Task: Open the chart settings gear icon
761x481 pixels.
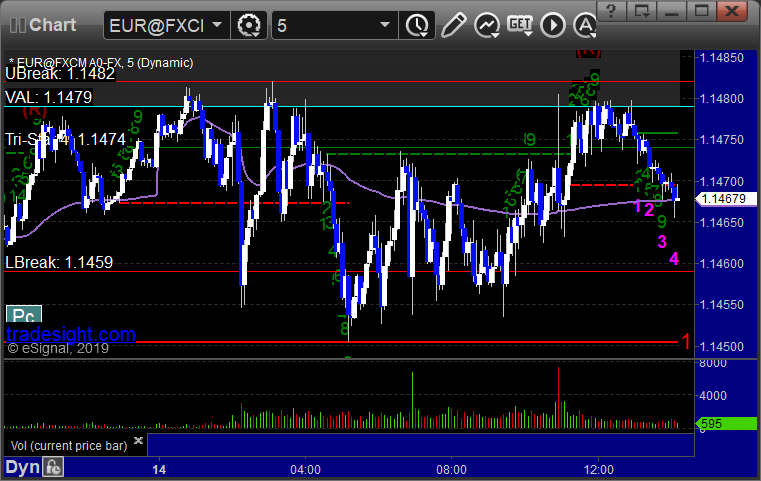Action: [249, 25]
